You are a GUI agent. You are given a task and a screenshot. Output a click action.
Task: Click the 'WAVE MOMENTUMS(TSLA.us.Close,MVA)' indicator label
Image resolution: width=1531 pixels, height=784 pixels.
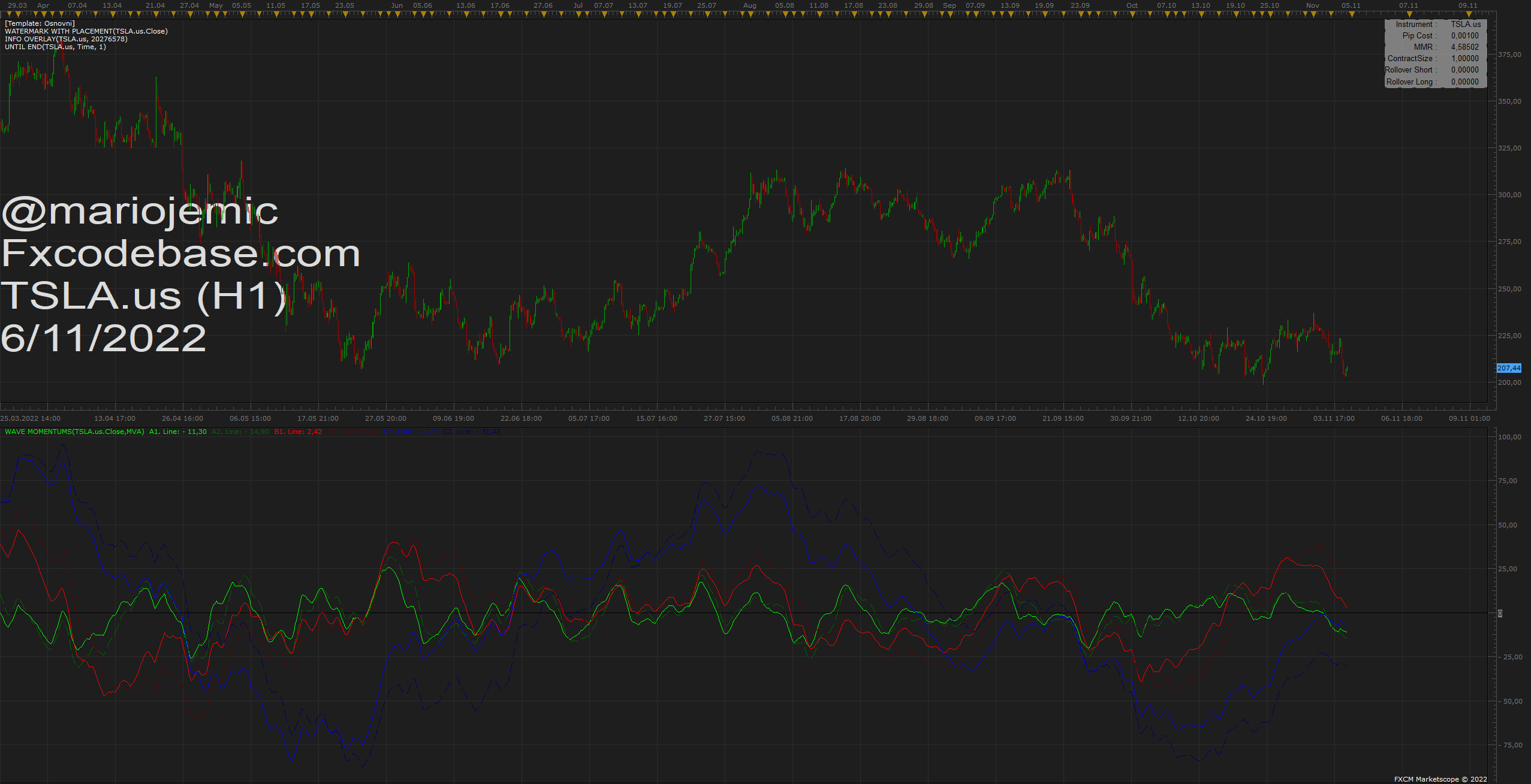click(74, 432)
